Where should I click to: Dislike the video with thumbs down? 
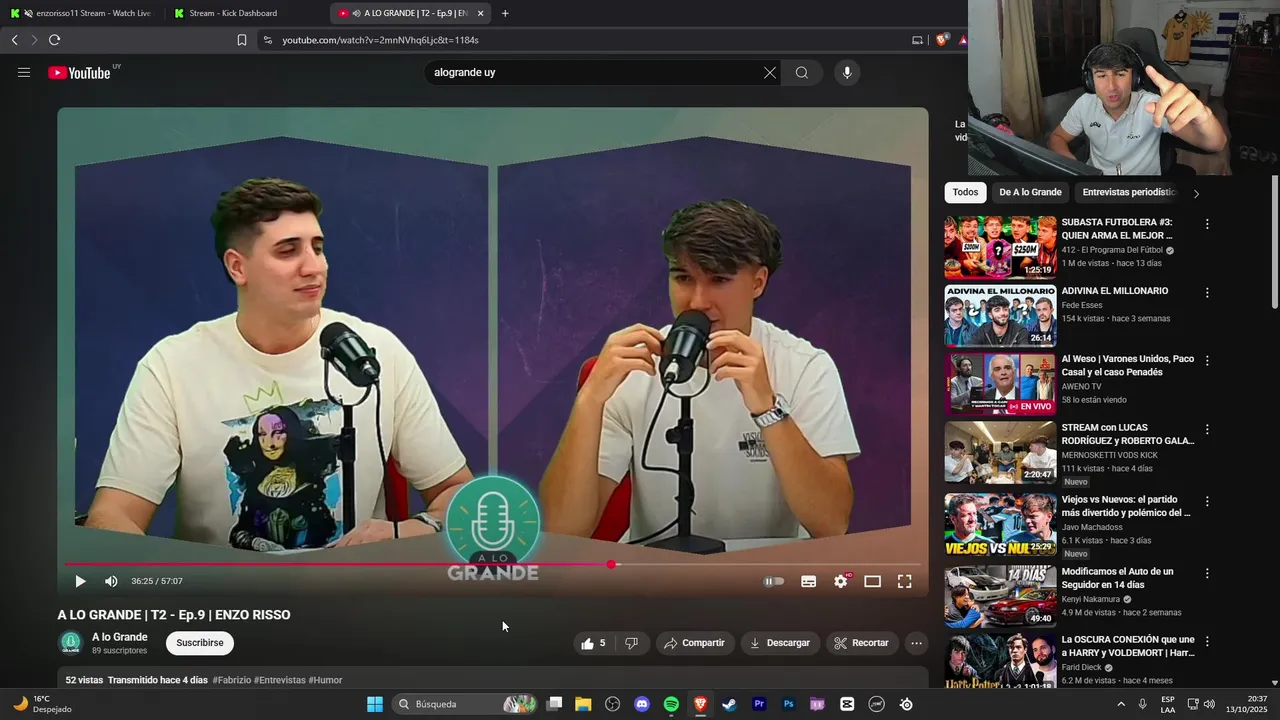coord(631,643)
